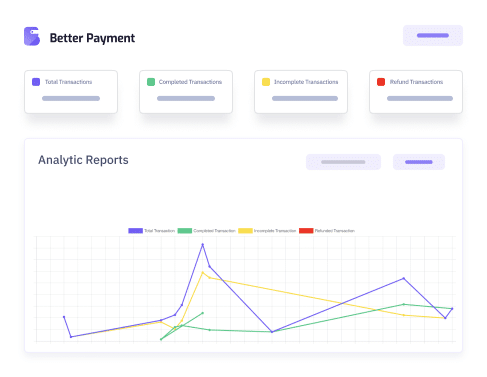This screenshot has height=377, width=487.
Task: Open the Completed Transactions card
Action: pos(186,92)
